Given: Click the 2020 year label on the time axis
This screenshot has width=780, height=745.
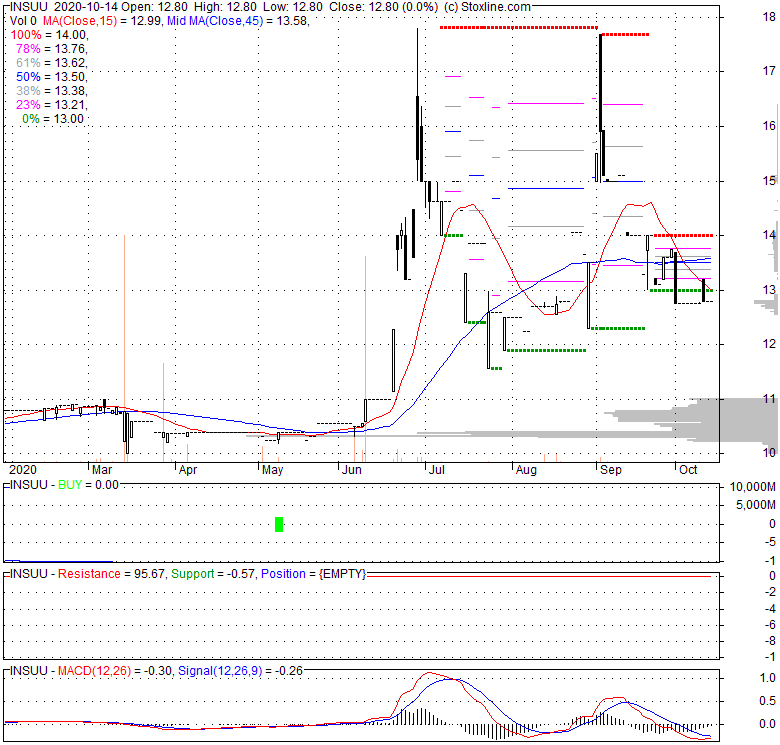Looking at the screenshot, I should coord(23,469).
